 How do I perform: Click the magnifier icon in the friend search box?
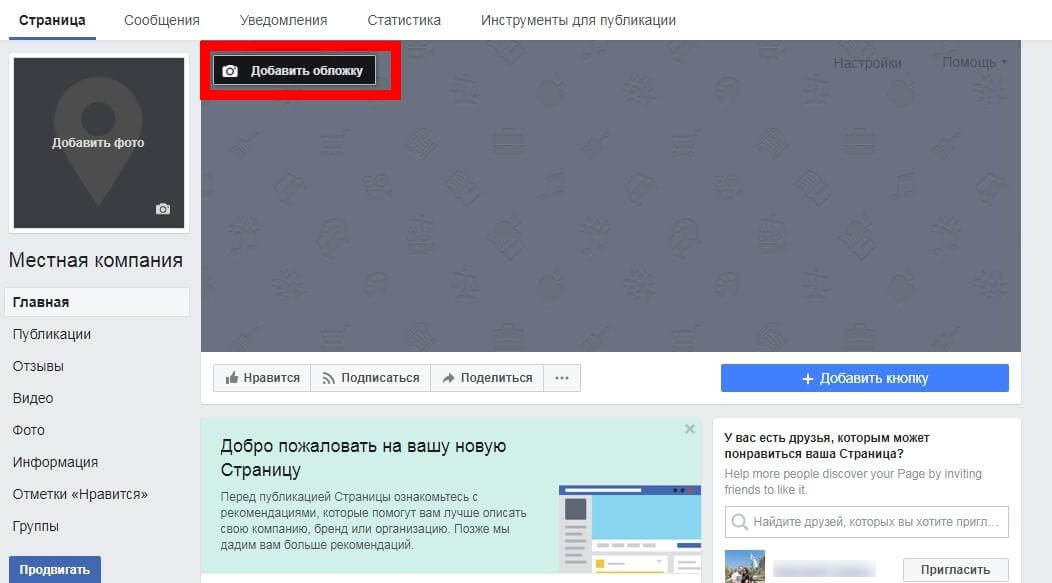pyautogui.click(x=738, y=521)
